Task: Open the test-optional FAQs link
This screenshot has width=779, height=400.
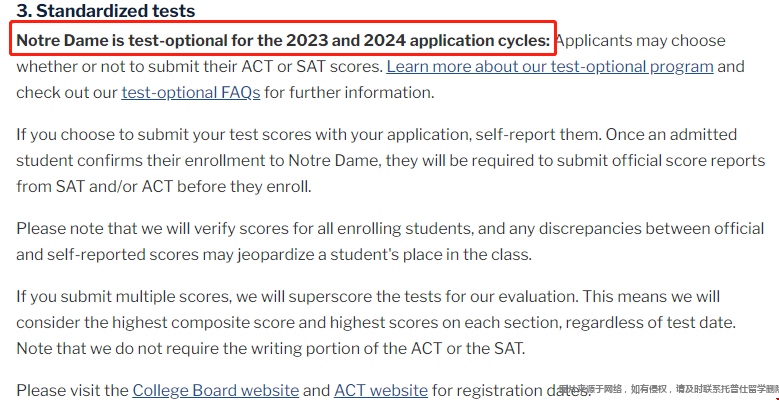Action: point(191,92)
